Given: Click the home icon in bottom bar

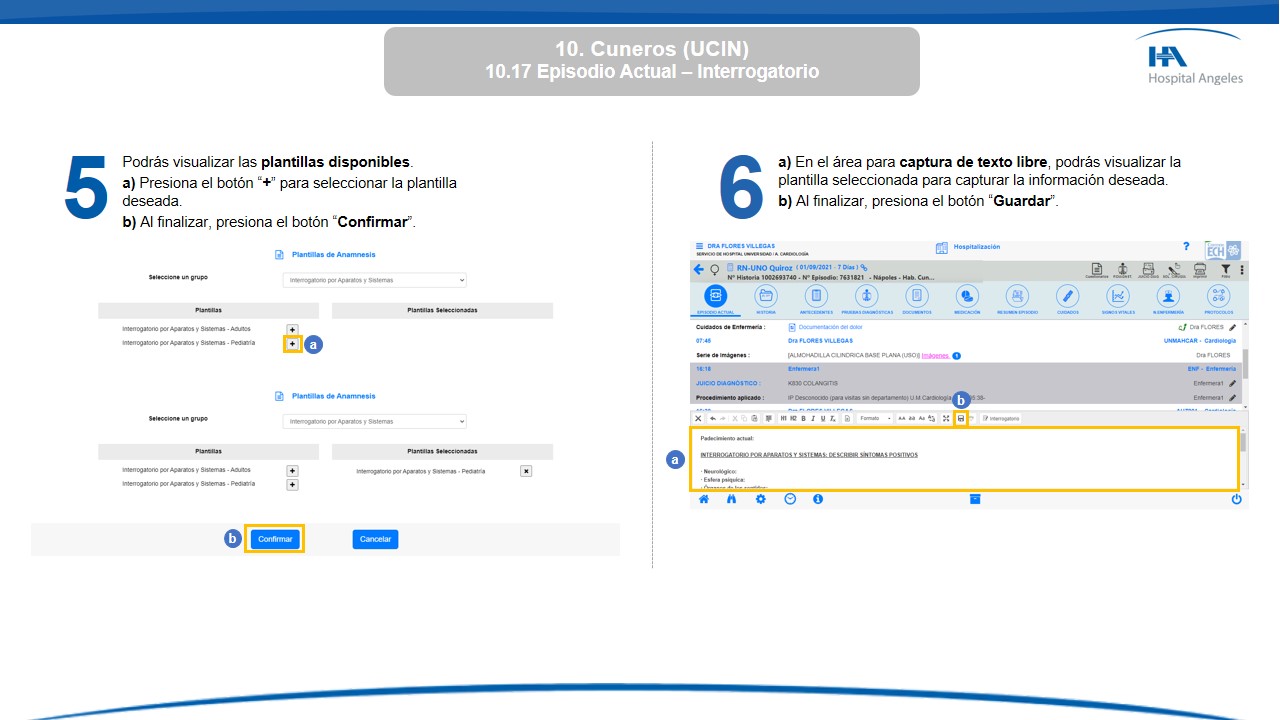Looking at the screenshot, I should [x=704, y=499].
